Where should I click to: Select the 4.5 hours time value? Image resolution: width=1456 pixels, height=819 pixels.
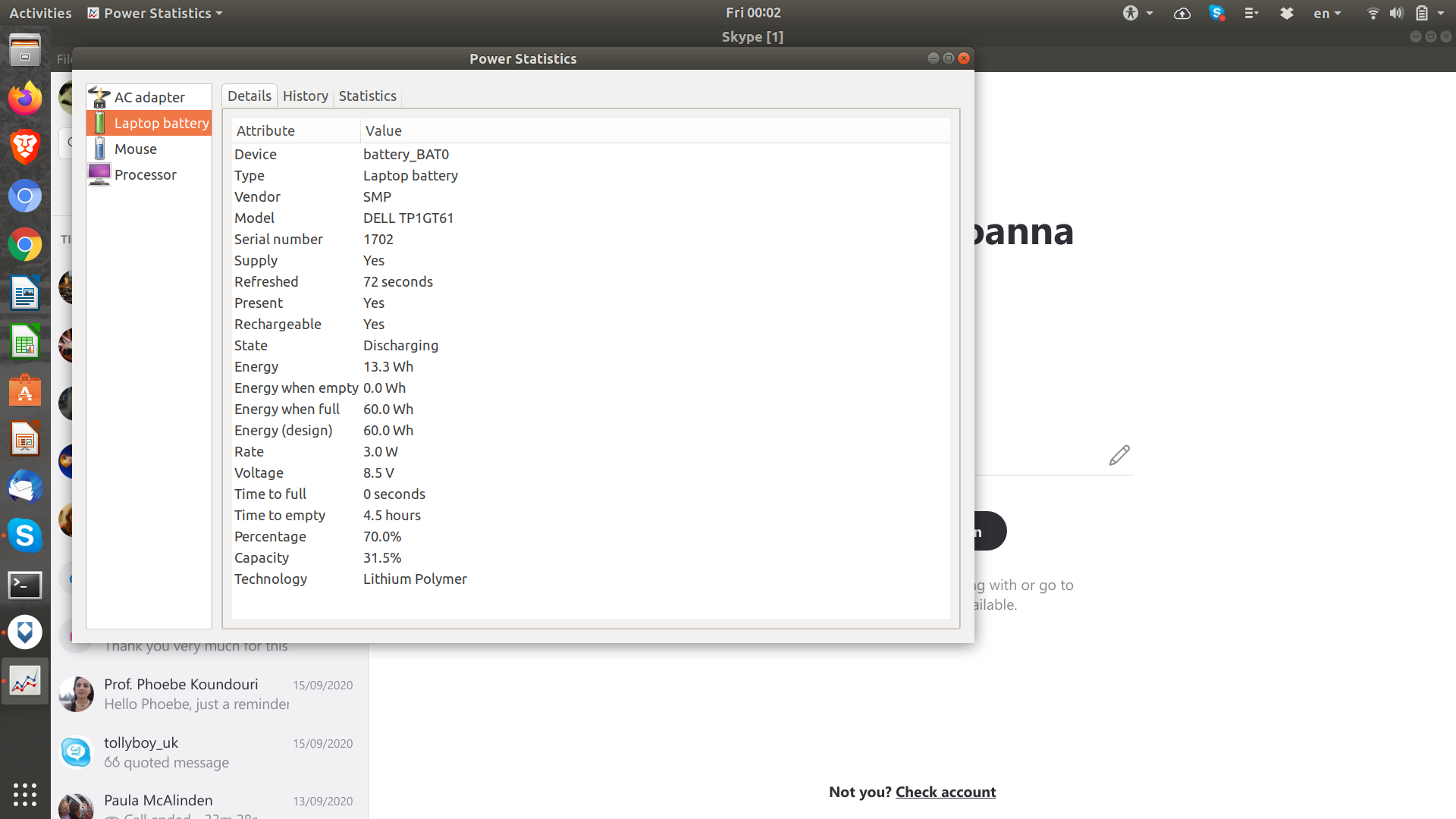tap(392, 515)
